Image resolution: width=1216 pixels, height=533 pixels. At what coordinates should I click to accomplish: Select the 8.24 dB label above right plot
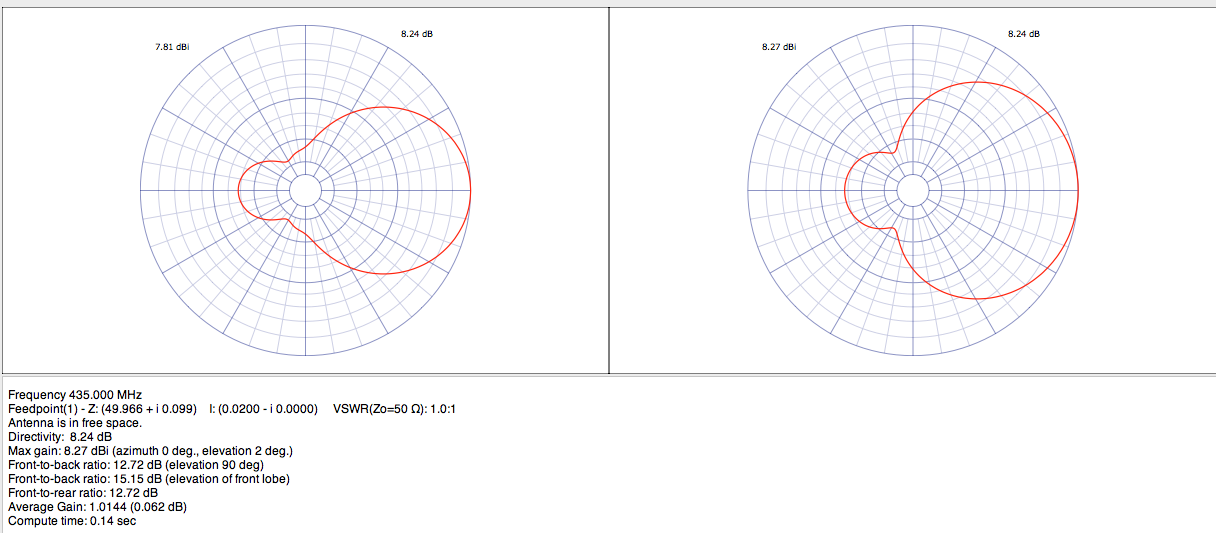tap(1024, 34)
